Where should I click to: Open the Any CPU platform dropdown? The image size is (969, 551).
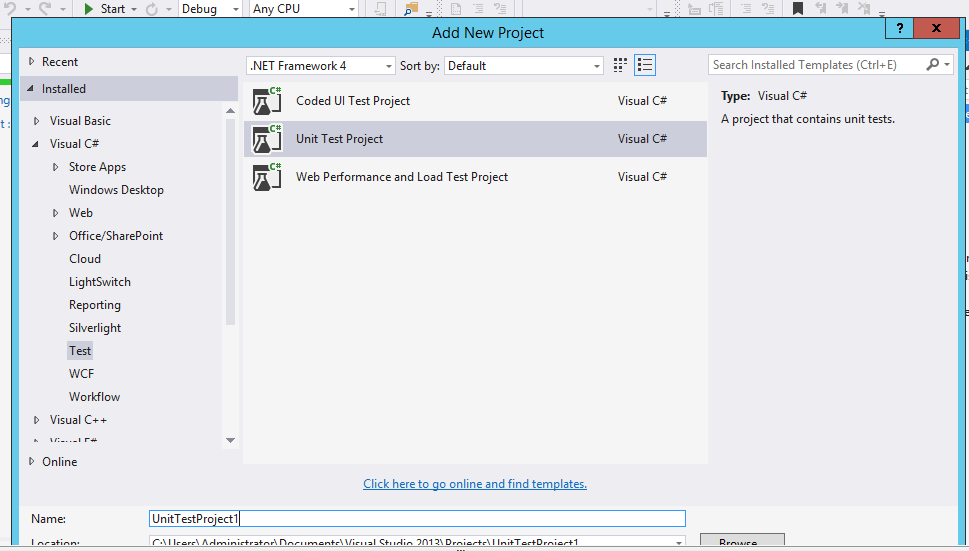tap(303, 9)
